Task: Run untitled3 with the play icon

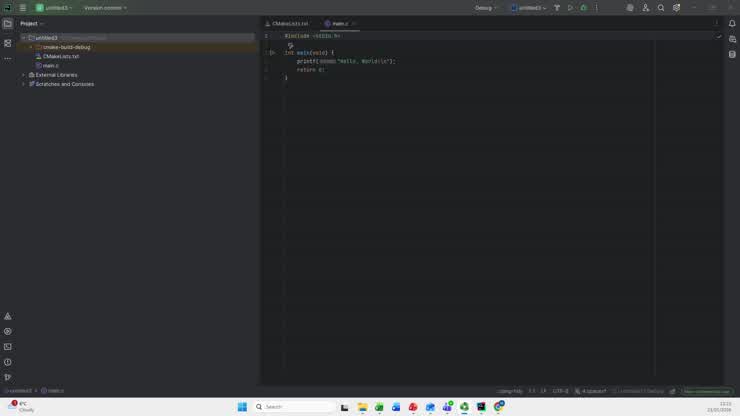Action: click(570, 8)
